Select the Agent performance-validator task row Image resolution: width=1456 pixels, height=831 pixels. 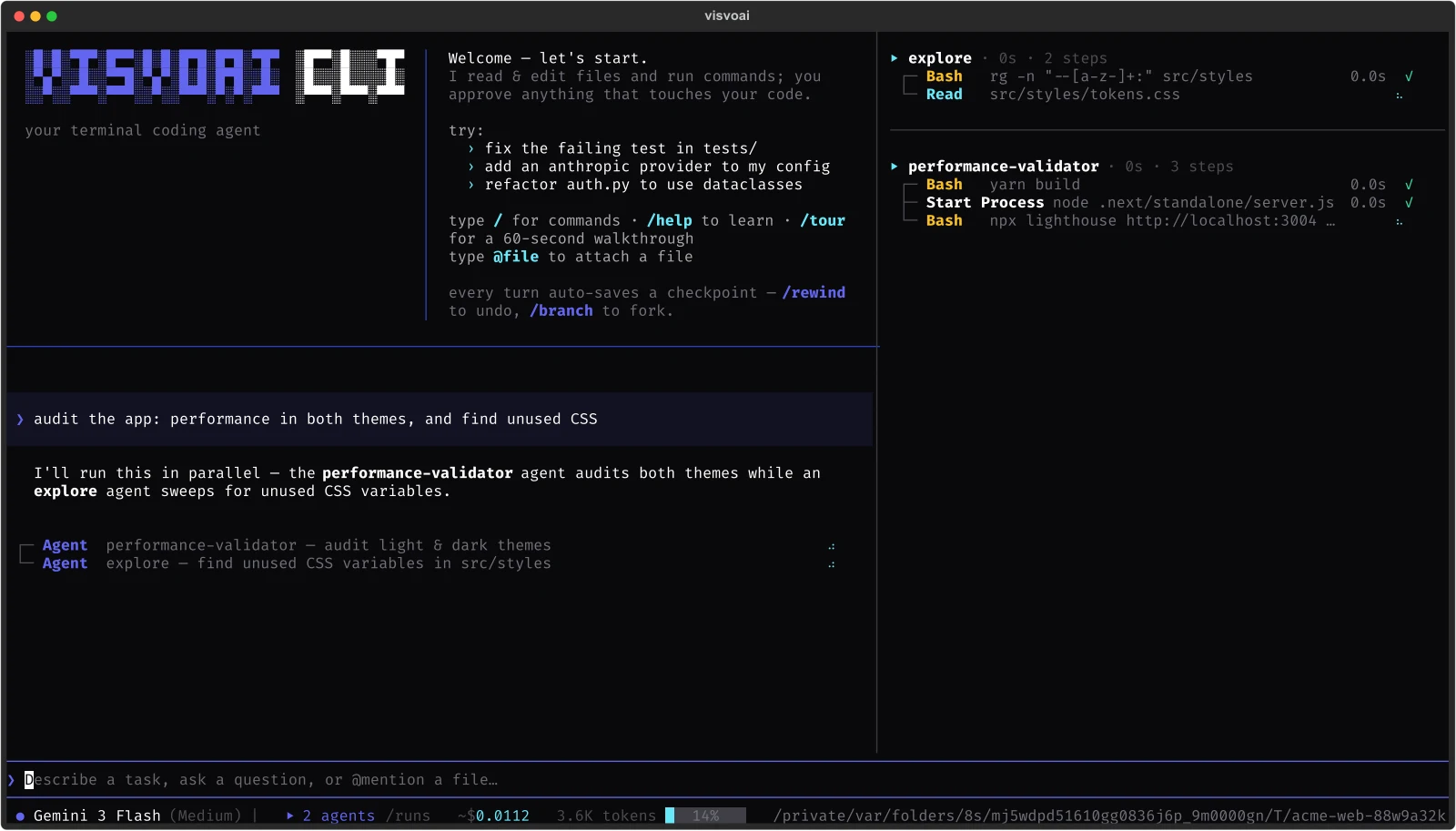[429, 545]
